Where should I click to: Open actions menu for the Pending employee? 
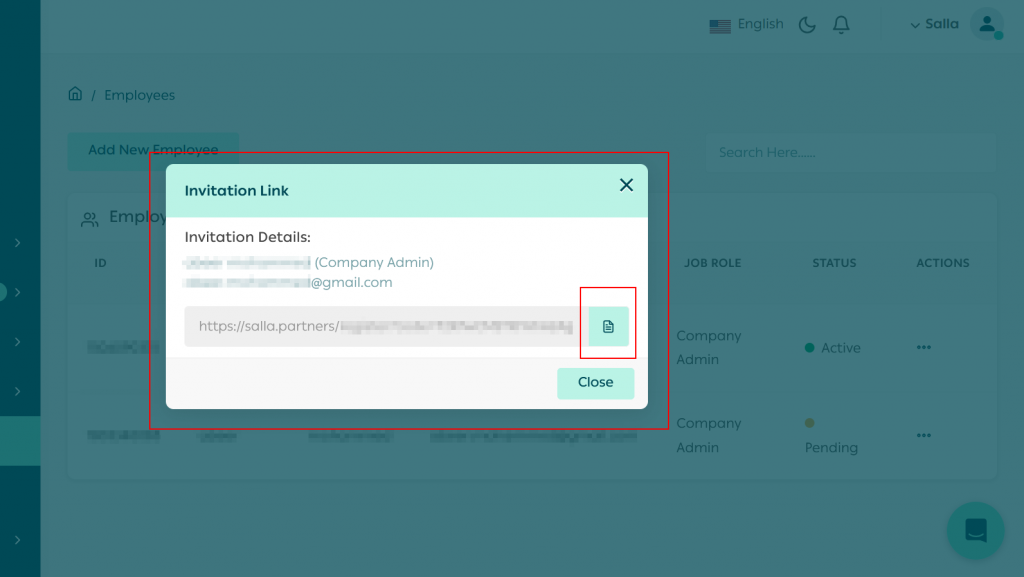[x=923, y=436]
